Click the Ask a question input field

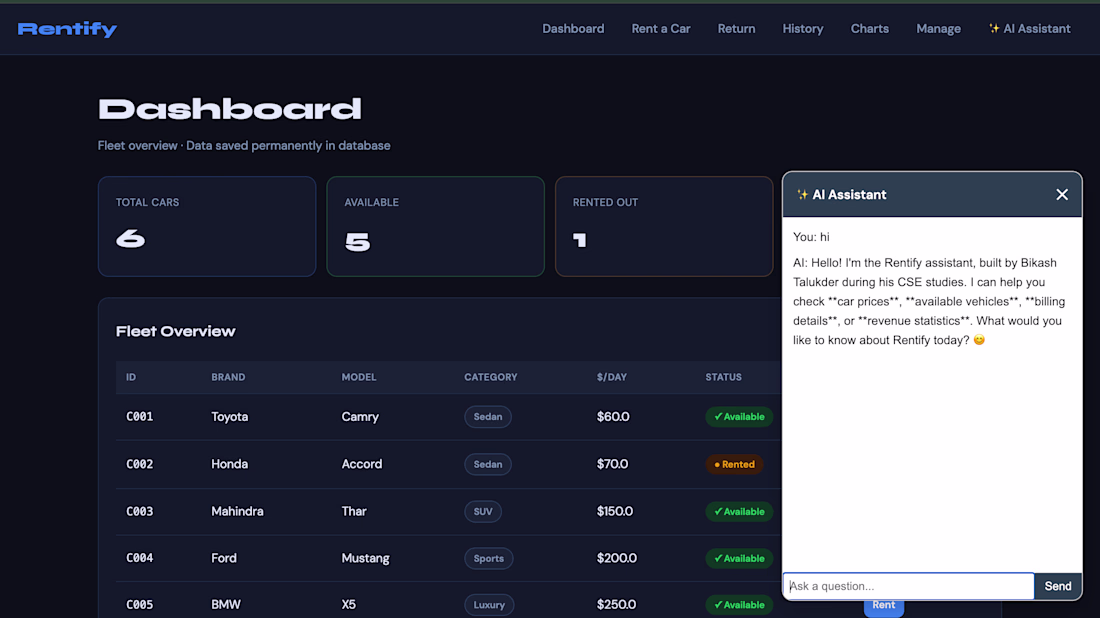[x=908, y=586]
